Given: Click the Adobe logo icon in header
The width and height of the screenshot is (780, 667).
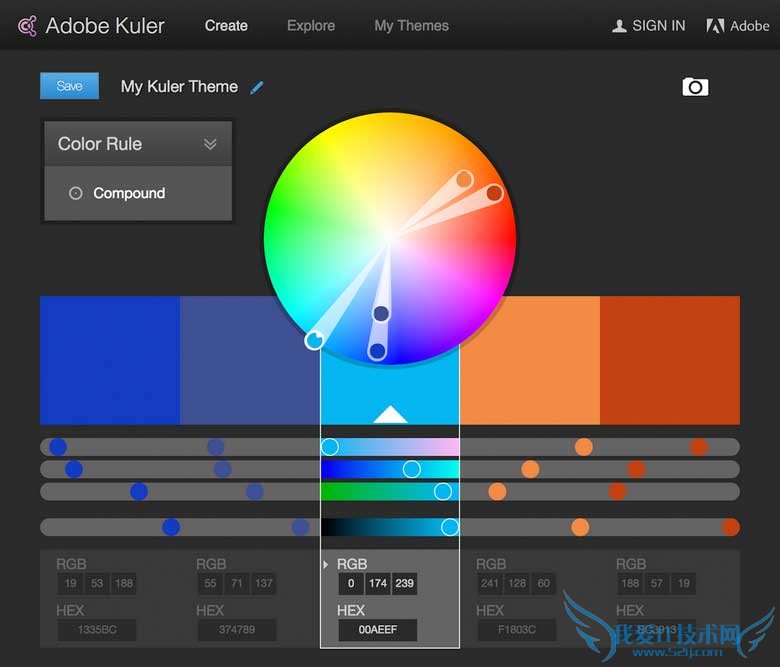Looking at the screenshot, I should [x=715, y=26].
